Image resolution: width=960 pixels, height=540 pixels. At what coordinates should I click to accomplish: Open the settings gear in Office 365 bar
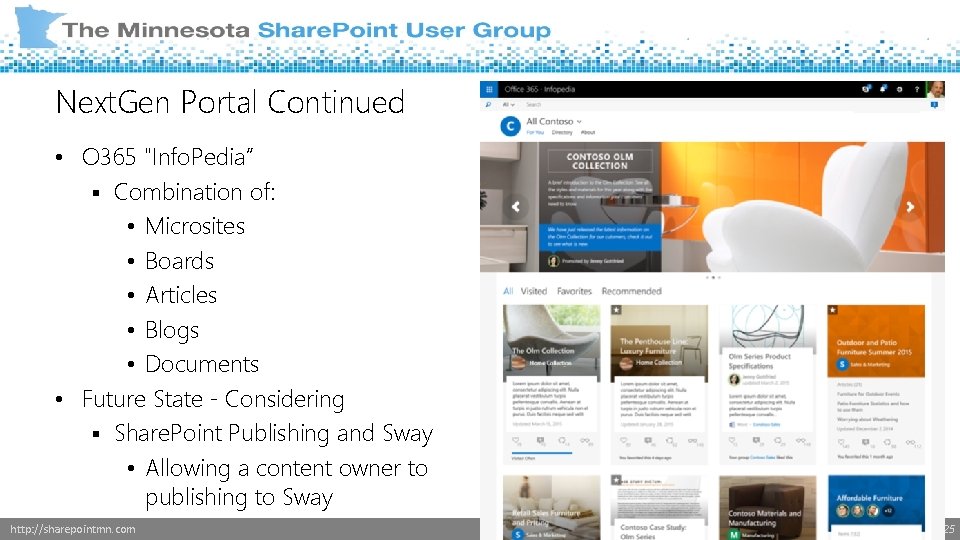point(899,89)
